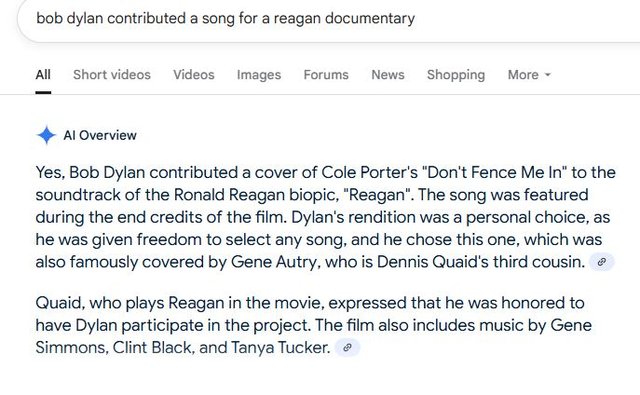Click the "Cole Porter's" text in first line
Image resolution: width=640 pixels, height=395 pixels.
pos(370,172)
